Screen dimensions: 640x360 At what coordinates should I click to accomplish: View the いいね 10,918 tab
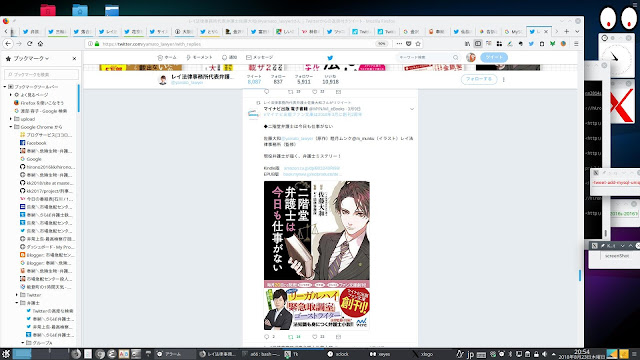tap(330, 79)
